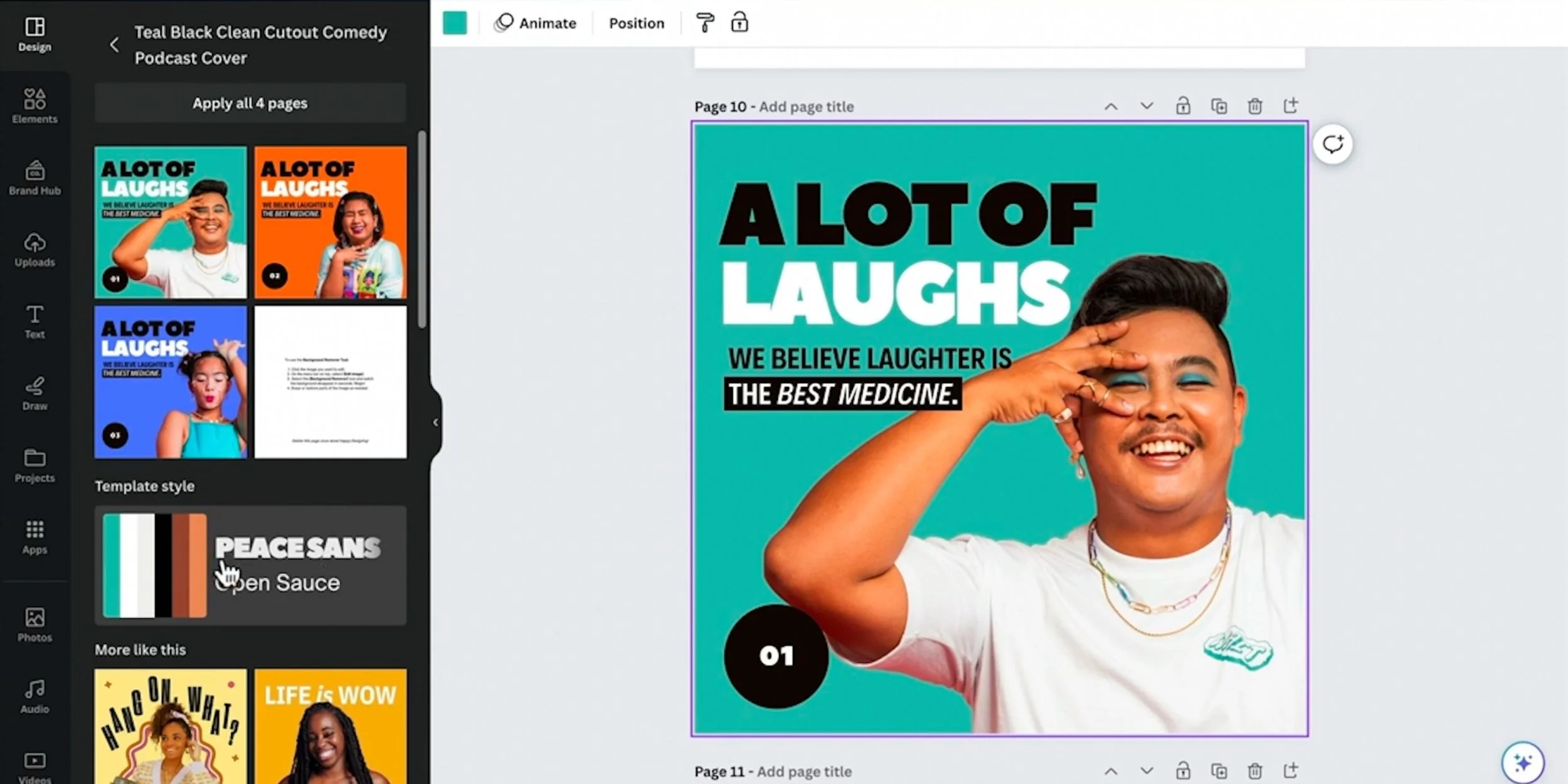Duplicate Page 10 using the duplicate icon
Image resolution: width=1568 pixels, height=784 pixels.
(1219, 106)
